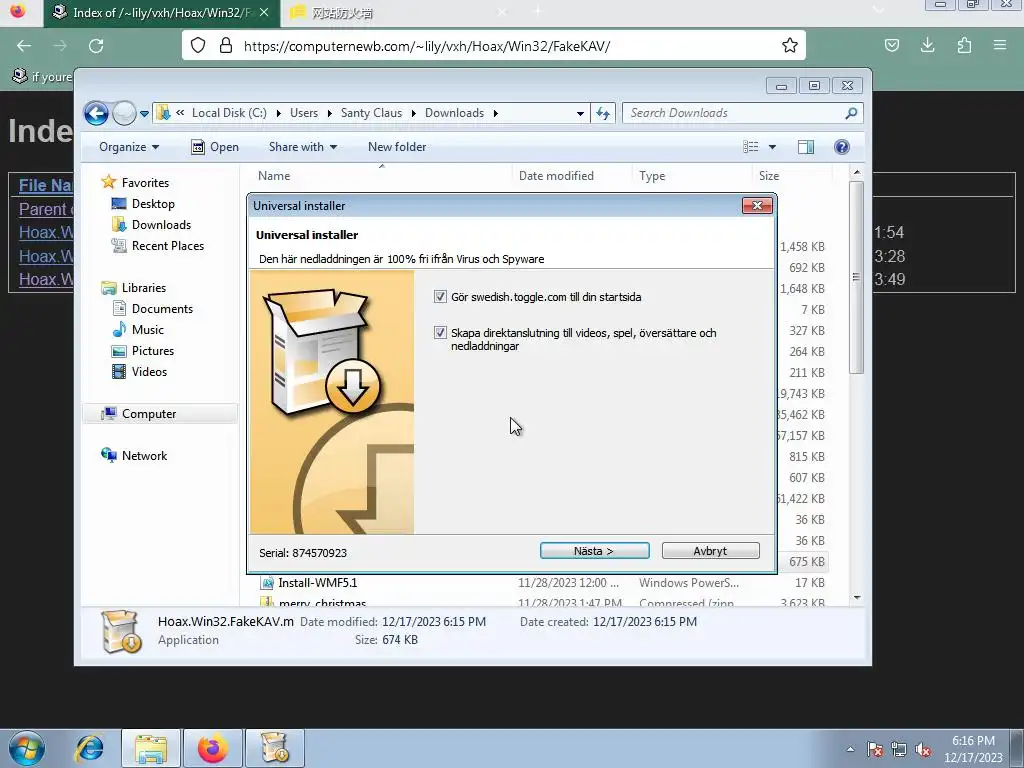Check the swedish.toggle.com startsida checkbox
1024x768 pixels.
(440, 296)
